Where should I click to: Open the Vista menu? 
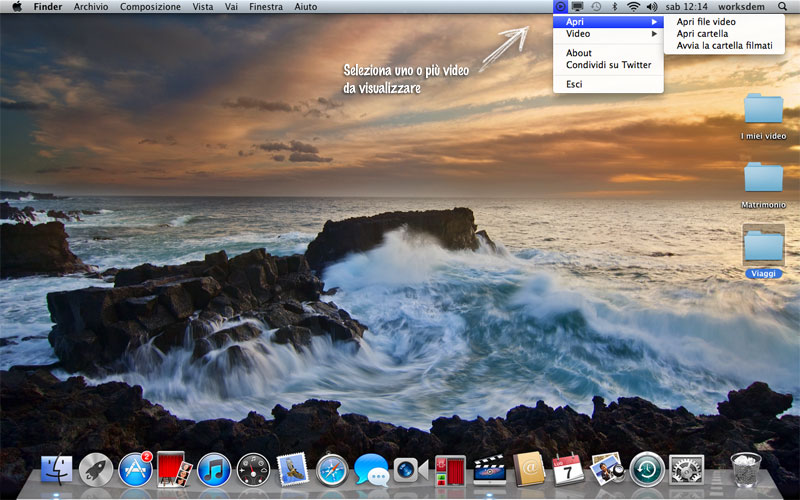[203, 7]
